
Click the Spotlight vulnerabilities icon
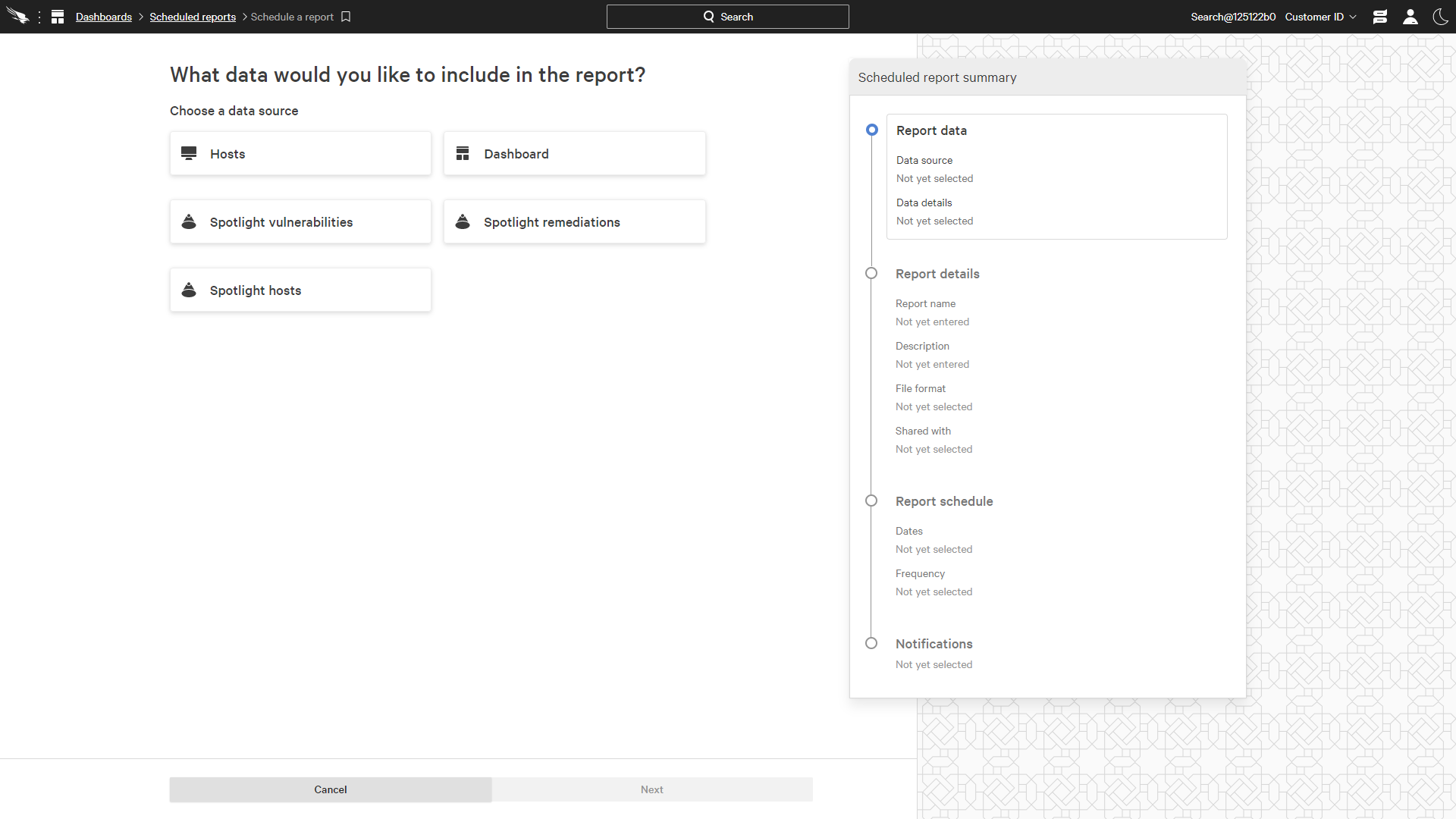click(x=190, y=221)
